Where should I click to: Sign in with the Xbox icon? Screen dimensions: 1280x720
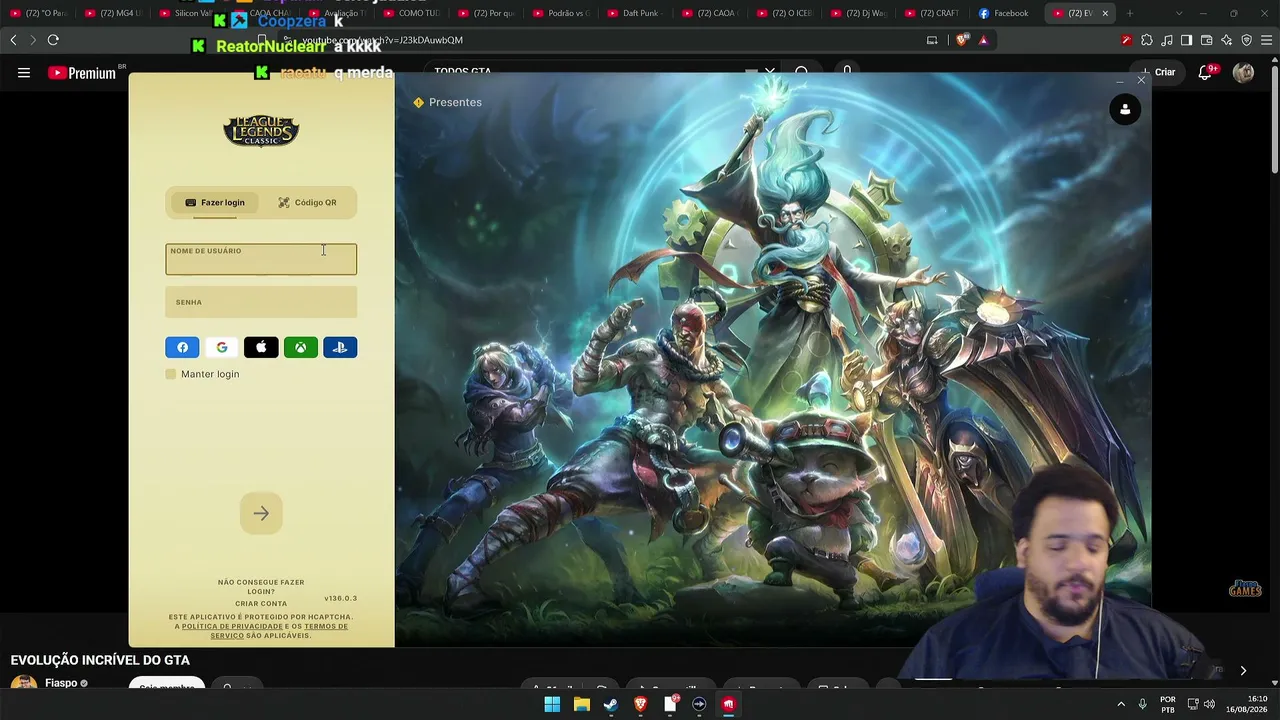(x=301, y=347)
